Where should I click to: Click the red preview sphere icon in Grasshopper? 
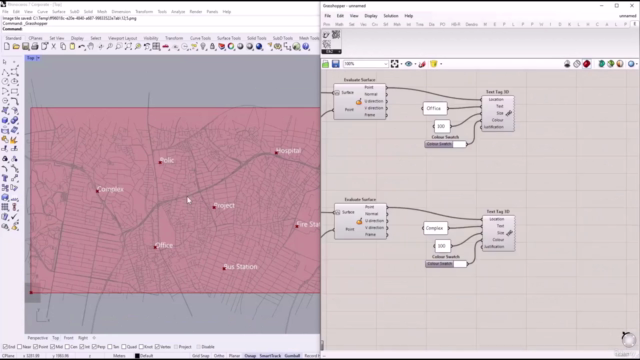587,64
